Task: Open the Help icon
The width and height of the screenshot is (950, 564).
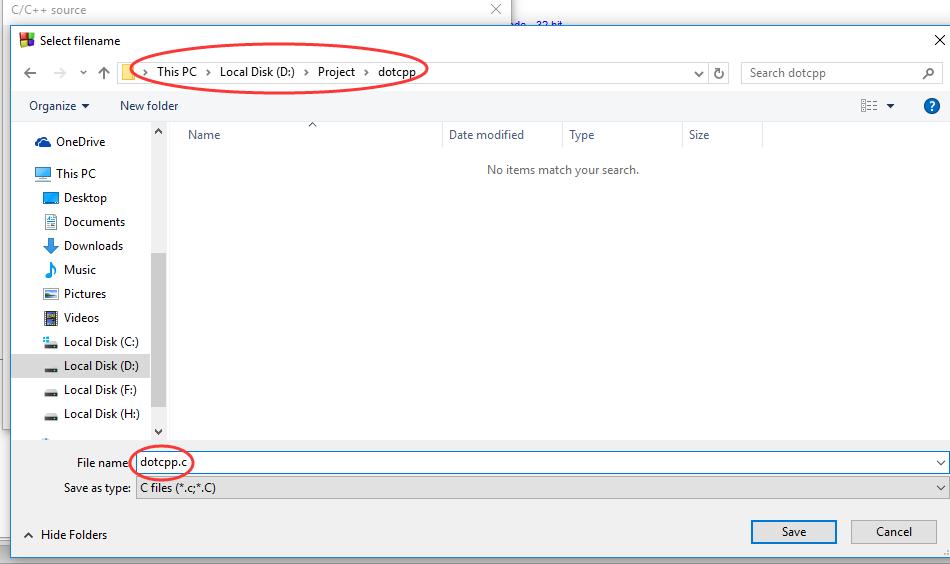Action: pos(931,106)
